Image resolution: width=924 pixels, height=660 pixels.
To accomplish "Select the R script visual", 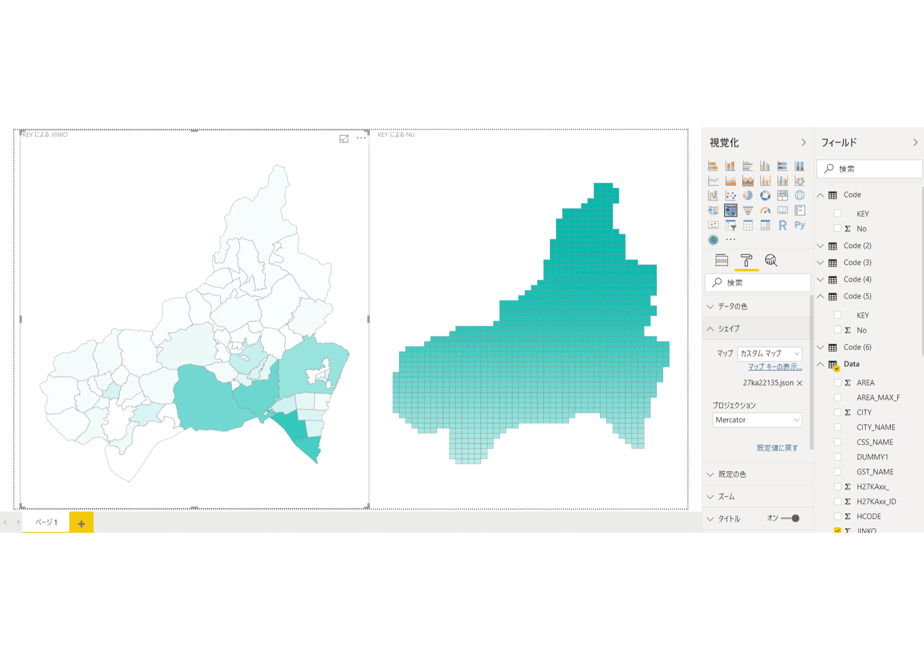I will click(783, 225).
